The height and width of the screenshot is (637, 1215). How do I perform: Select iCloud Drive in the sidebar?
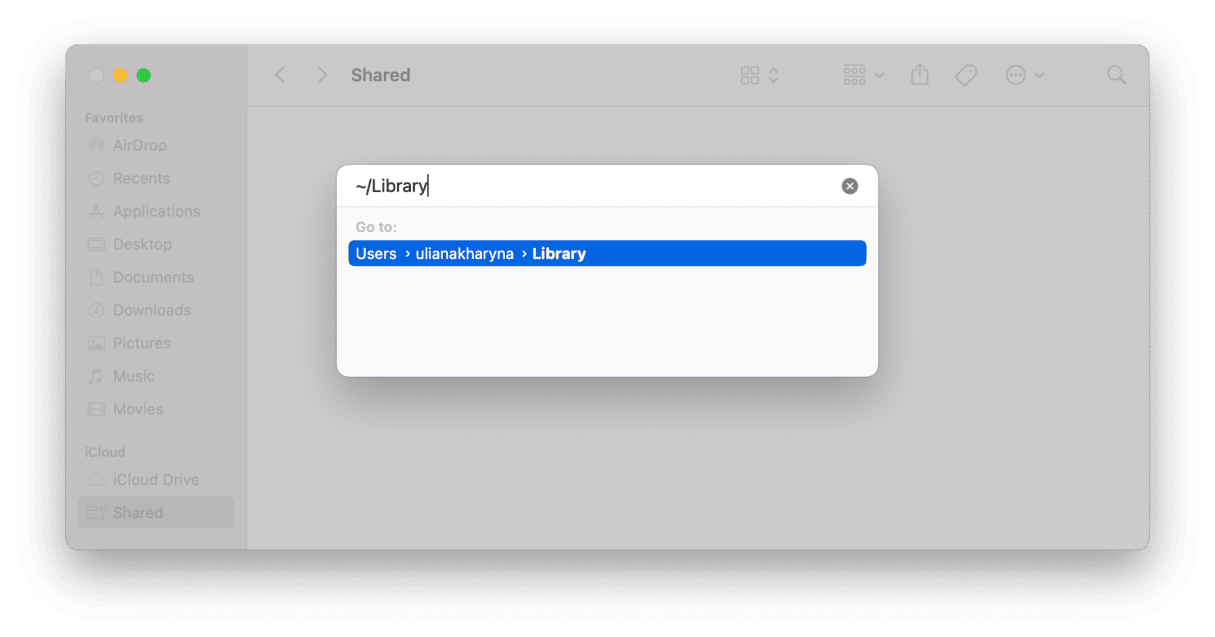[x=156, y=479]
